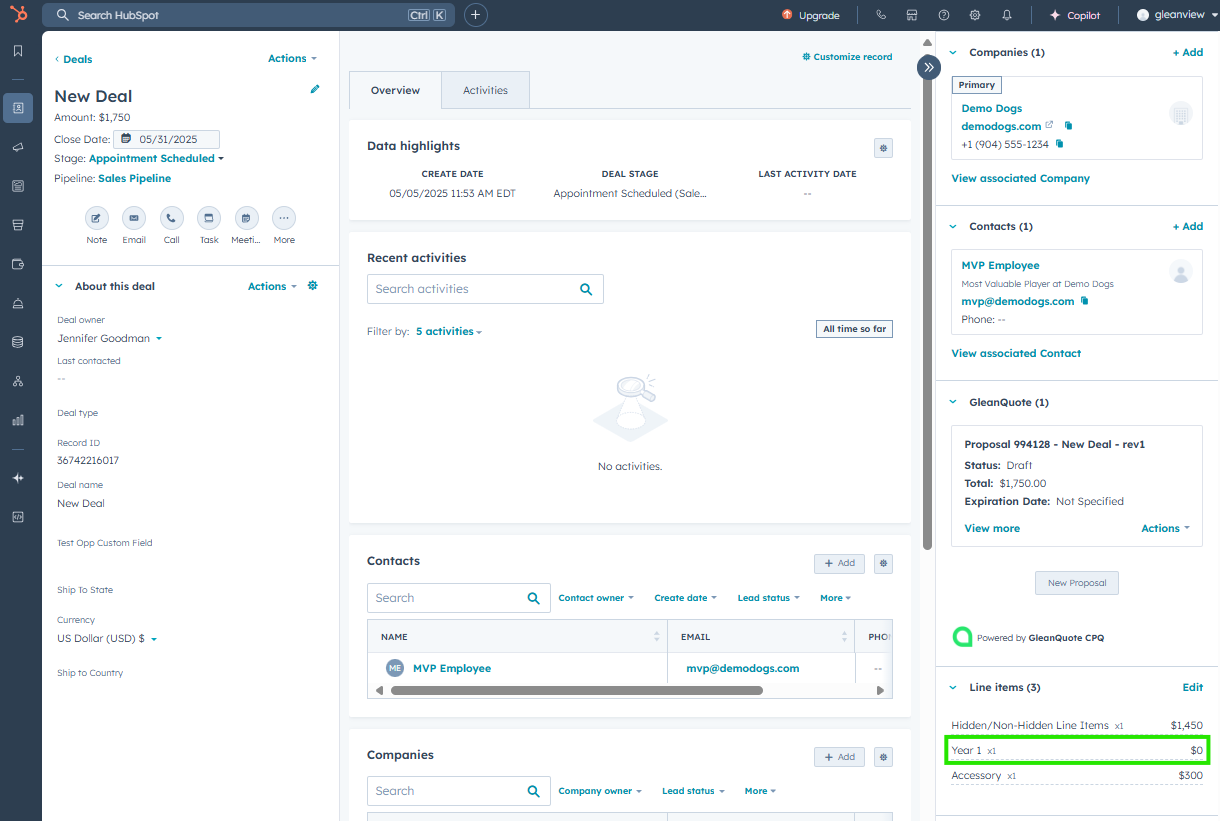
Task: Open Data highlights gear settings
Action: [883, 148]
